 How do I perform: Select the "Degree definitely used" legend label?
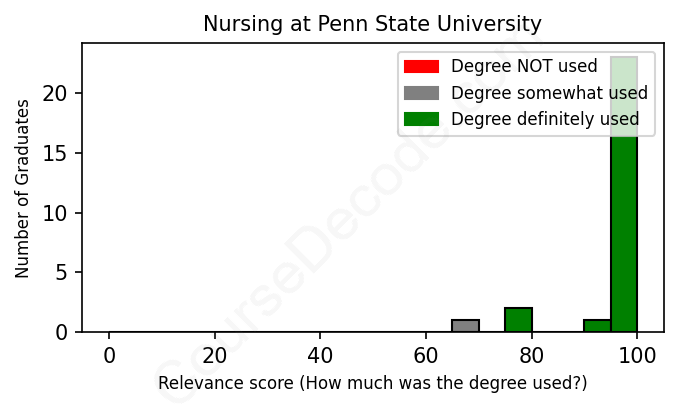pyautogui.click(x=545, y=120)
